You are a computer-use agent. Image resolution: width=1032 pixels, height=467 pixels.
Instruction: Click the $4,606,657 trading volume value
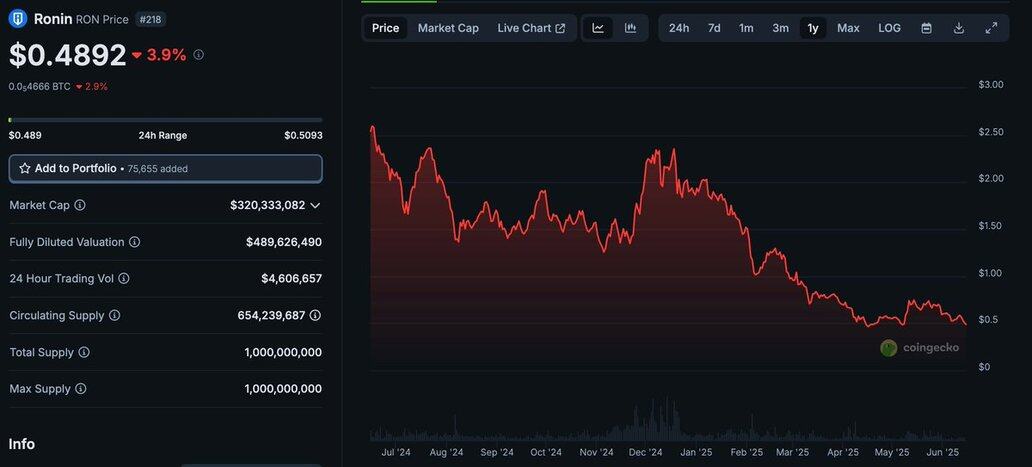292,279
